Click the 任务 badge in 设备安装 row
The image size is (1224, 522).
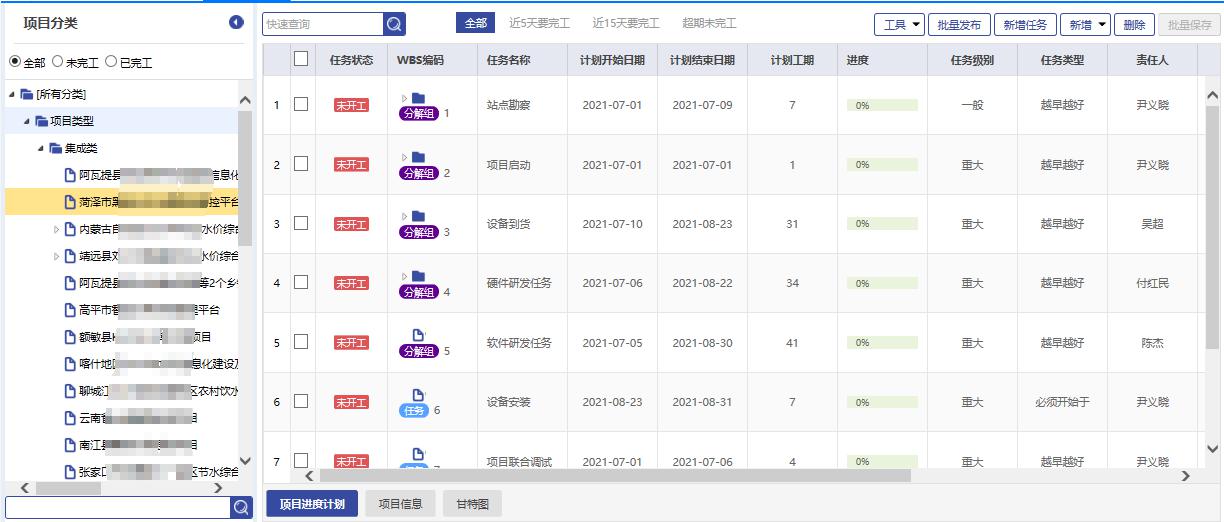414,410
